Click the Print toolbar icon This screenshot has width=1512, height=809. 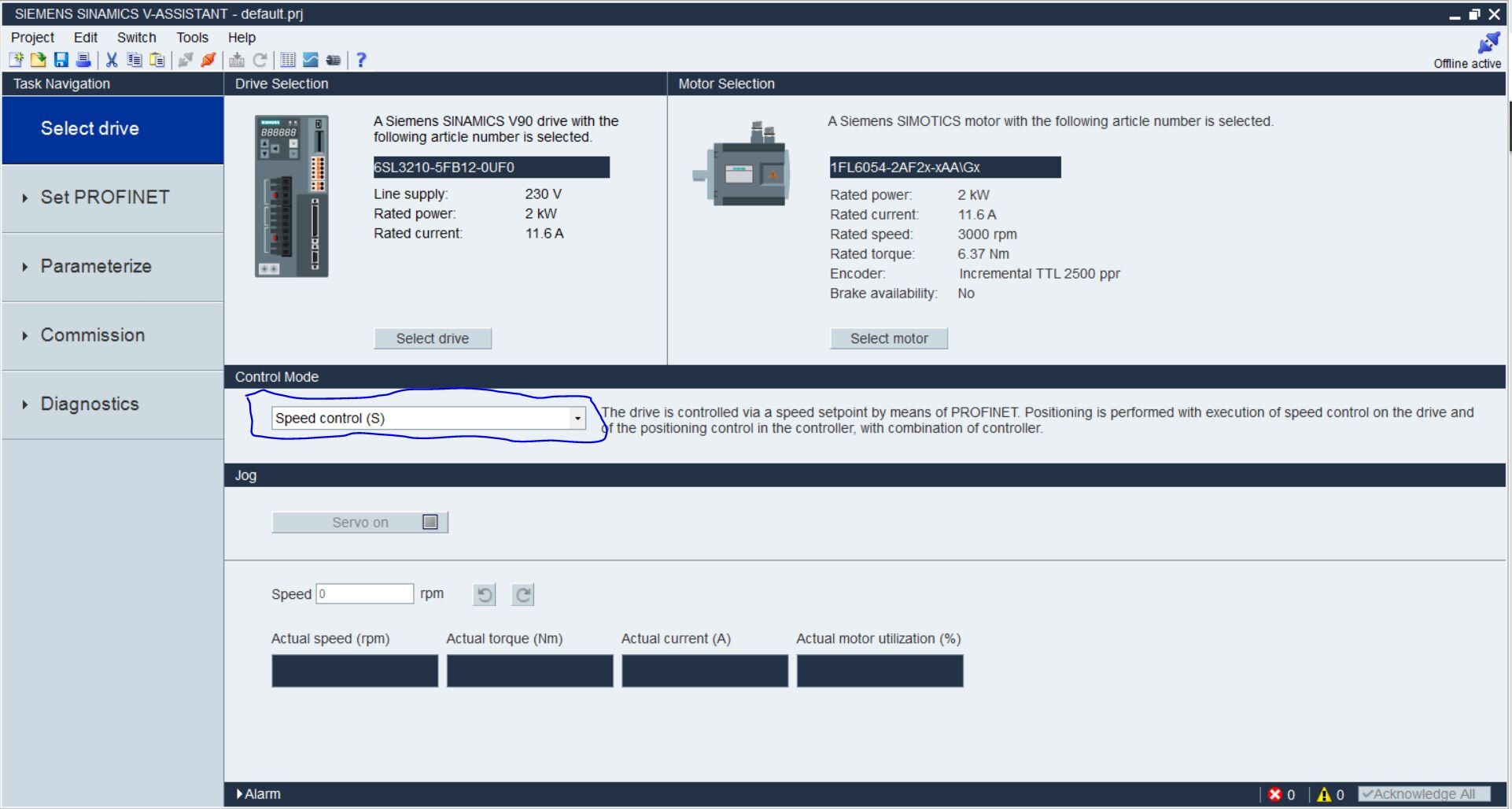[x=83, y=60]
